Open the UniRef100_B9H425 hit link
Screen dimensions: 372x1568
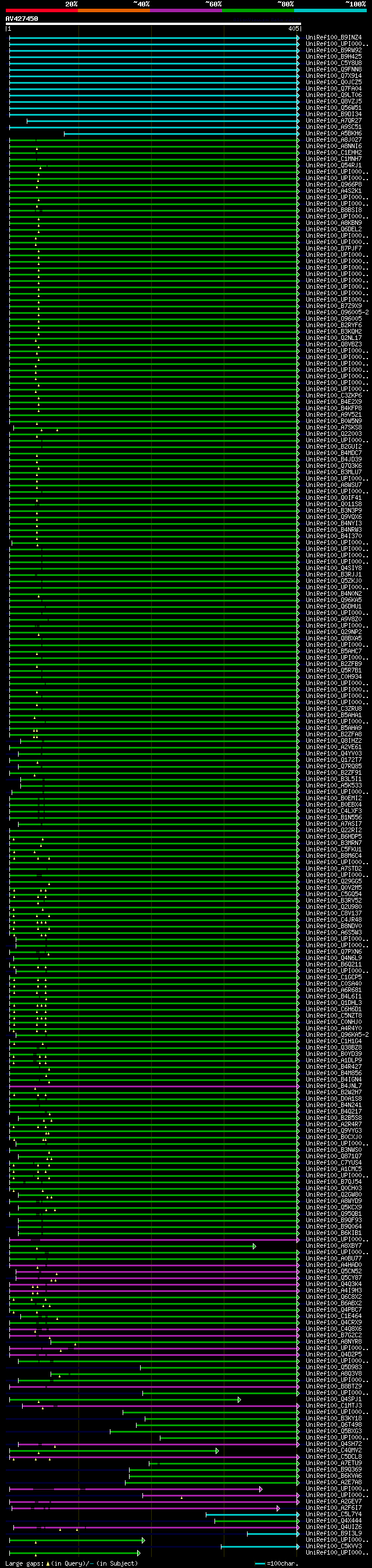(x=334, y=56)
